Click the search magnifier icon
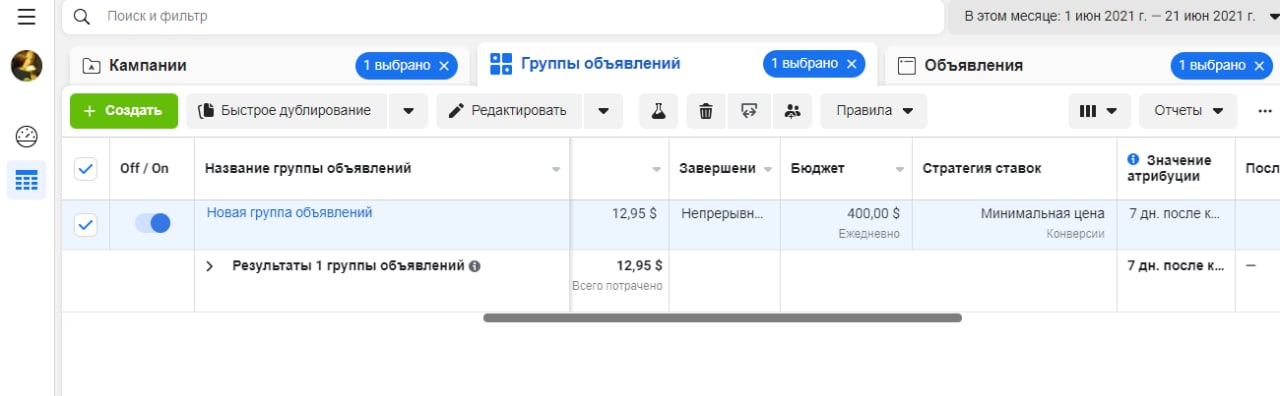 click(x=82, y=17)
